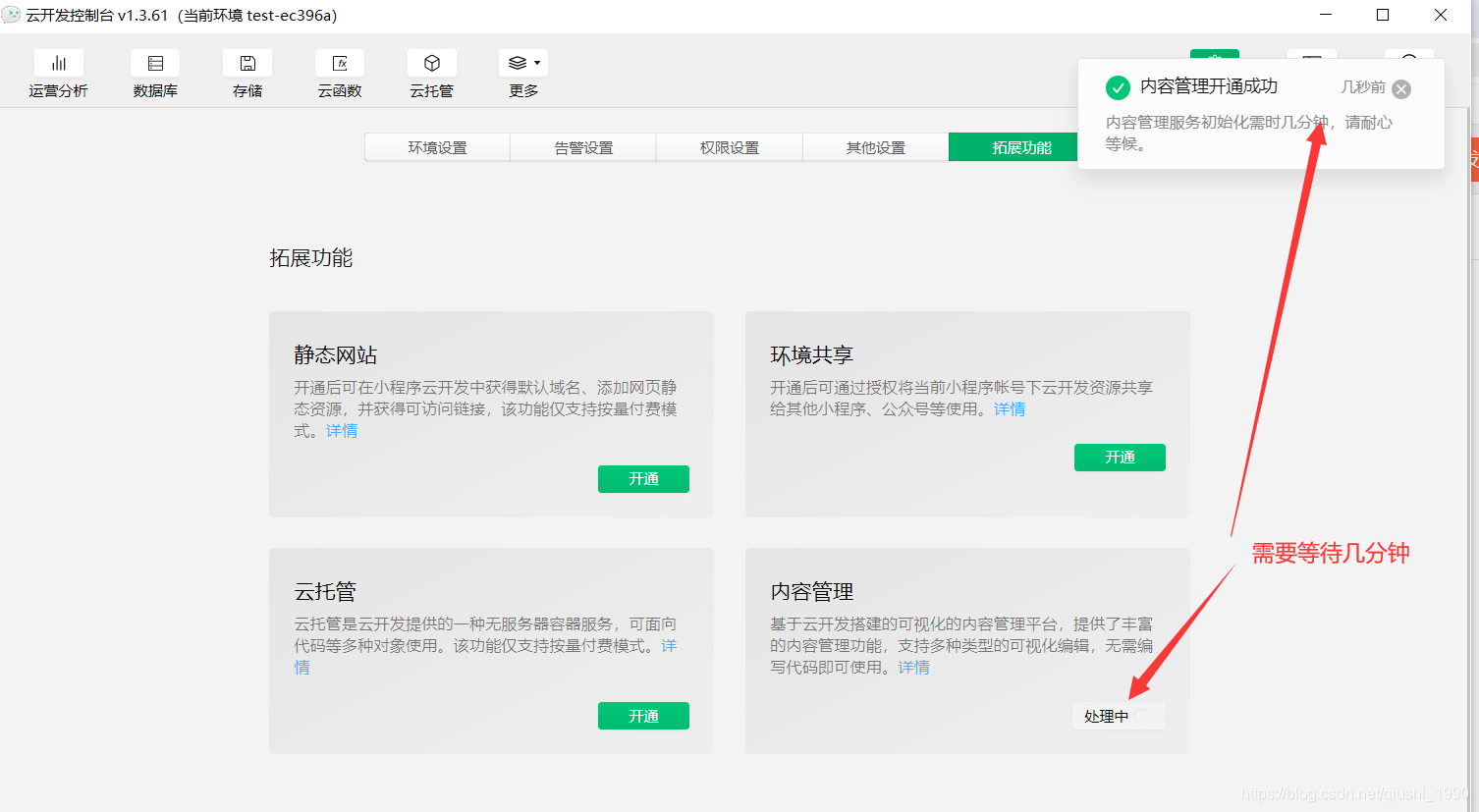
Task: Click the 内容管理开通成功 notification title
Action: [1209, 86]
